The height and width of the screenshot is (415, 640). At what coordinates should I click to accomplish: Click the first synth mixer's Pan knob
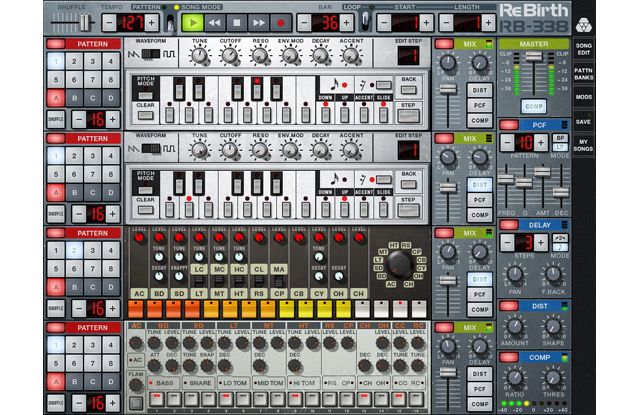[448, 63]
